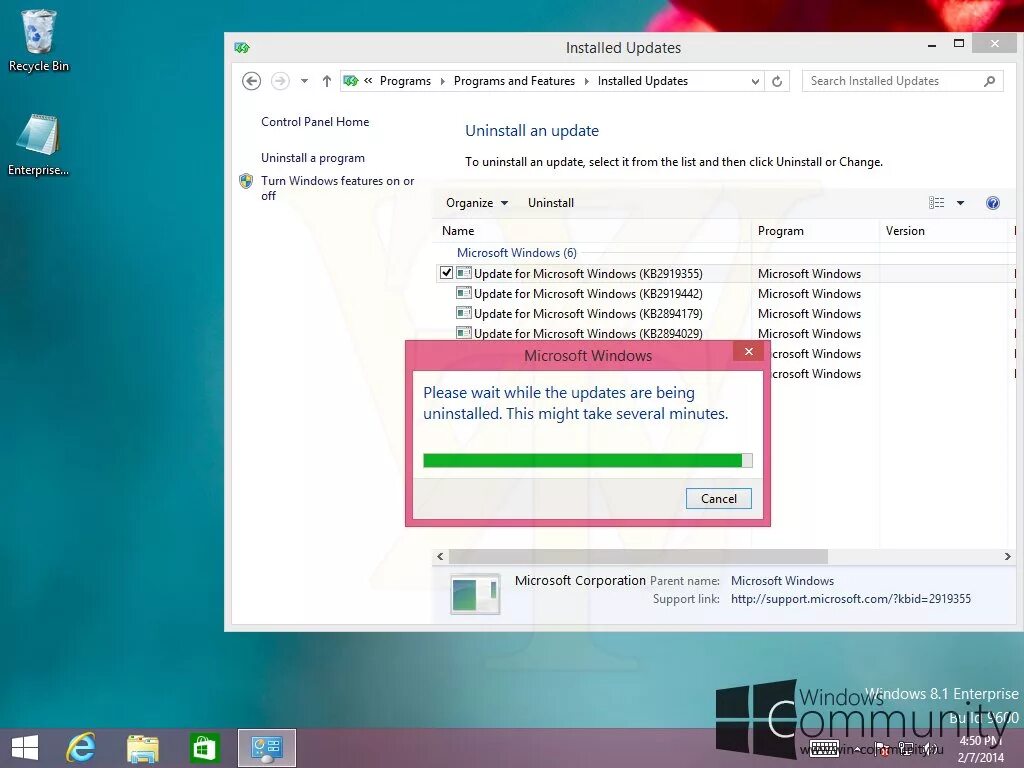This screenshot has height=768, width=1024.
Task: Open File Explorer from taskbar
Action: tap(142, 748)
